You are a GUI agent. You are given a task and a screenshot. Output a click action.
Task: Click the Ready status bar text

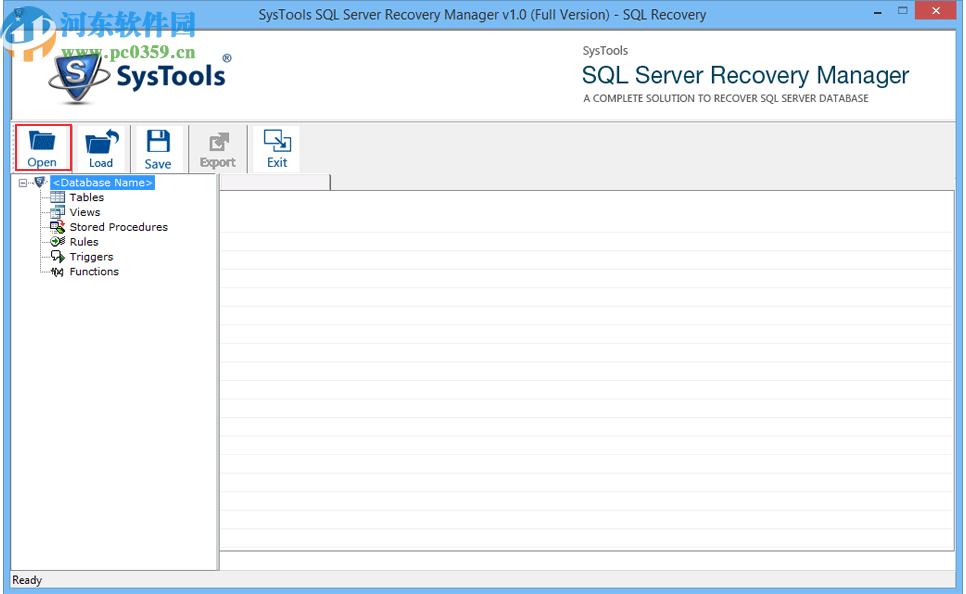click(26, 580)
